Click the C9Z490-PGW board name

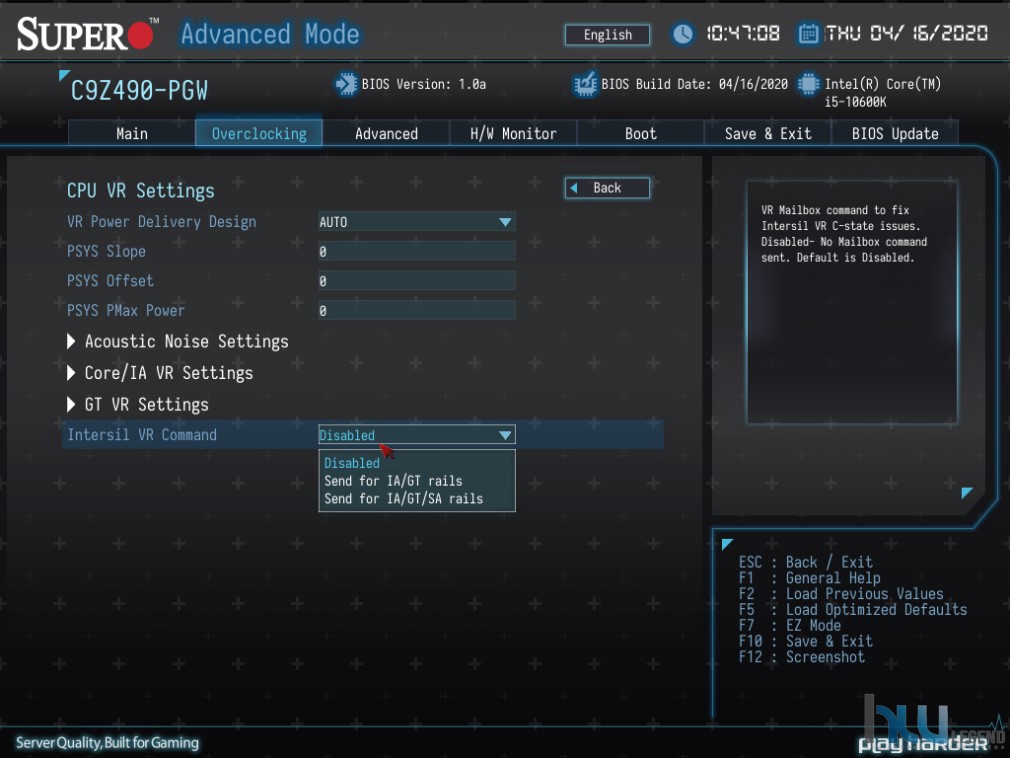[139, 91]
